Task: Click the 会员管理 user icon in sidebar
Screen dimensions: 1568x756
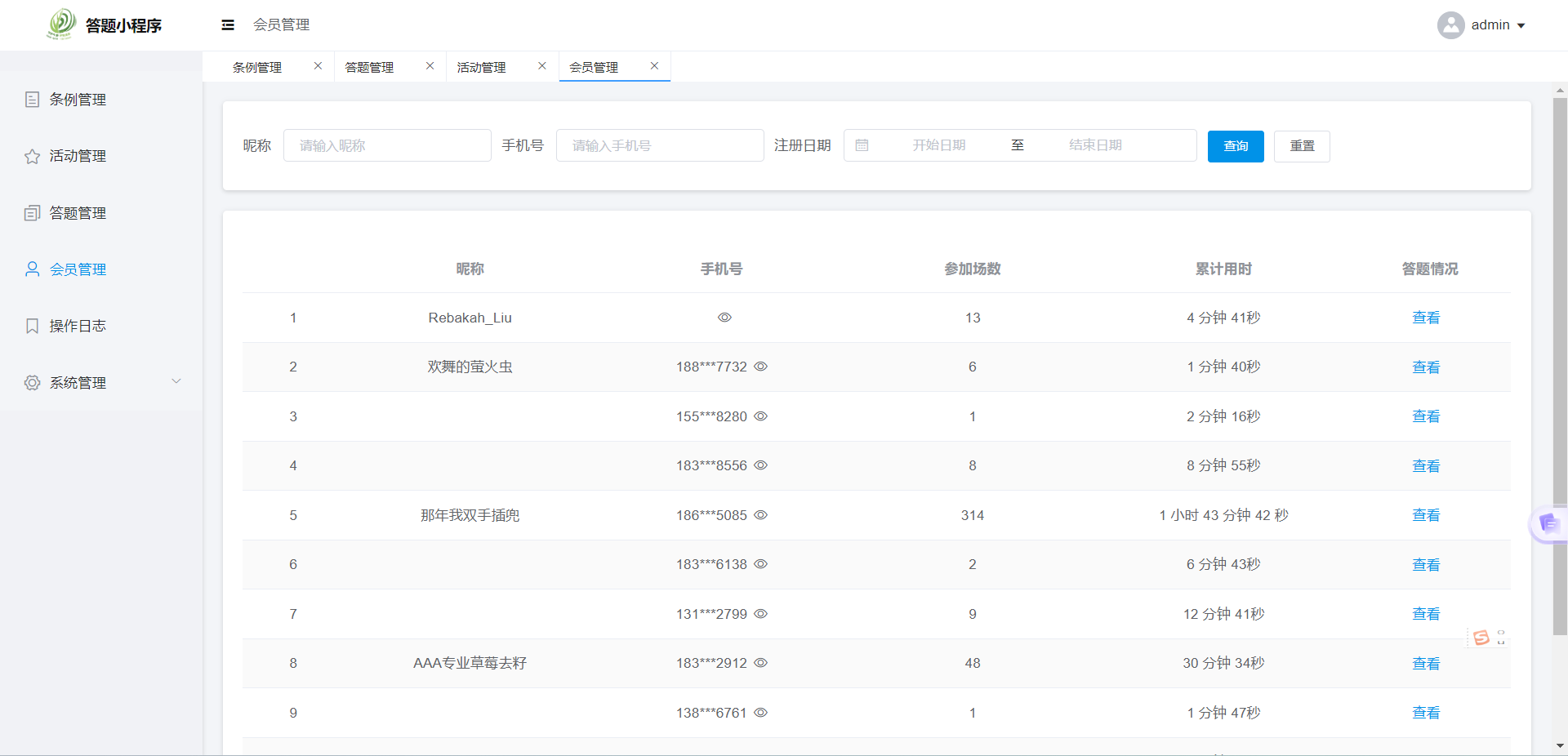Action: click(32, 269)
